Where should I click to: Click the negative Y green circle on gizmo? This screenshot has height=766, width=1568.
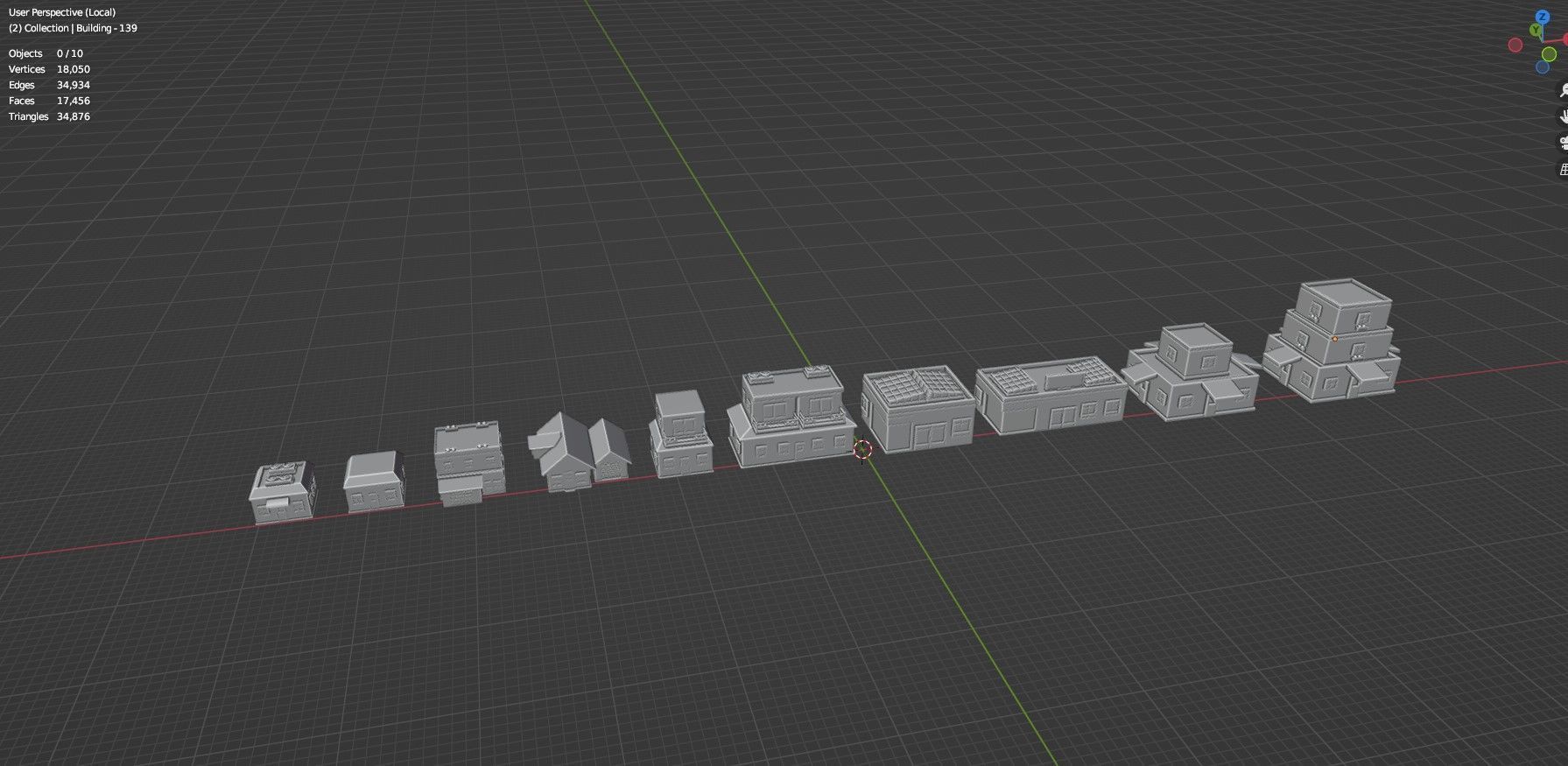tap(1549, 54)
